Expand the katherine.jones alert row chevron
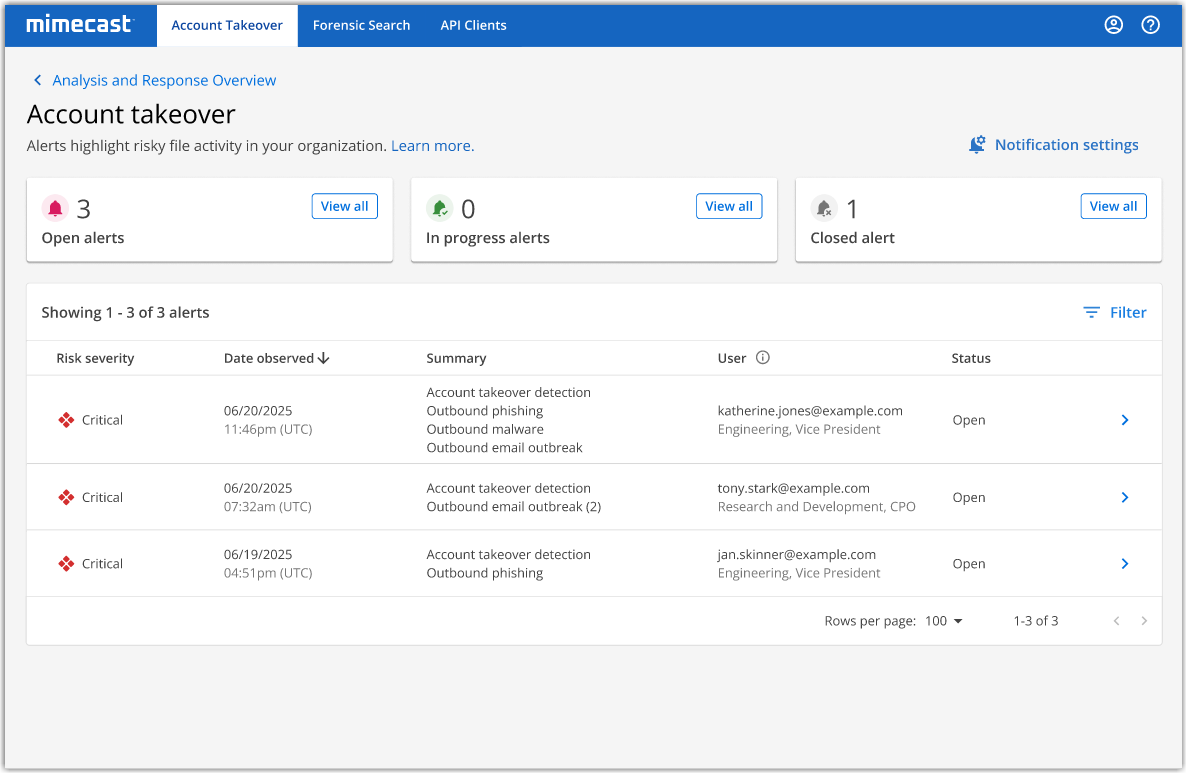The height and width of the screenshot is (774, 1187). [x=1124, y=420]
